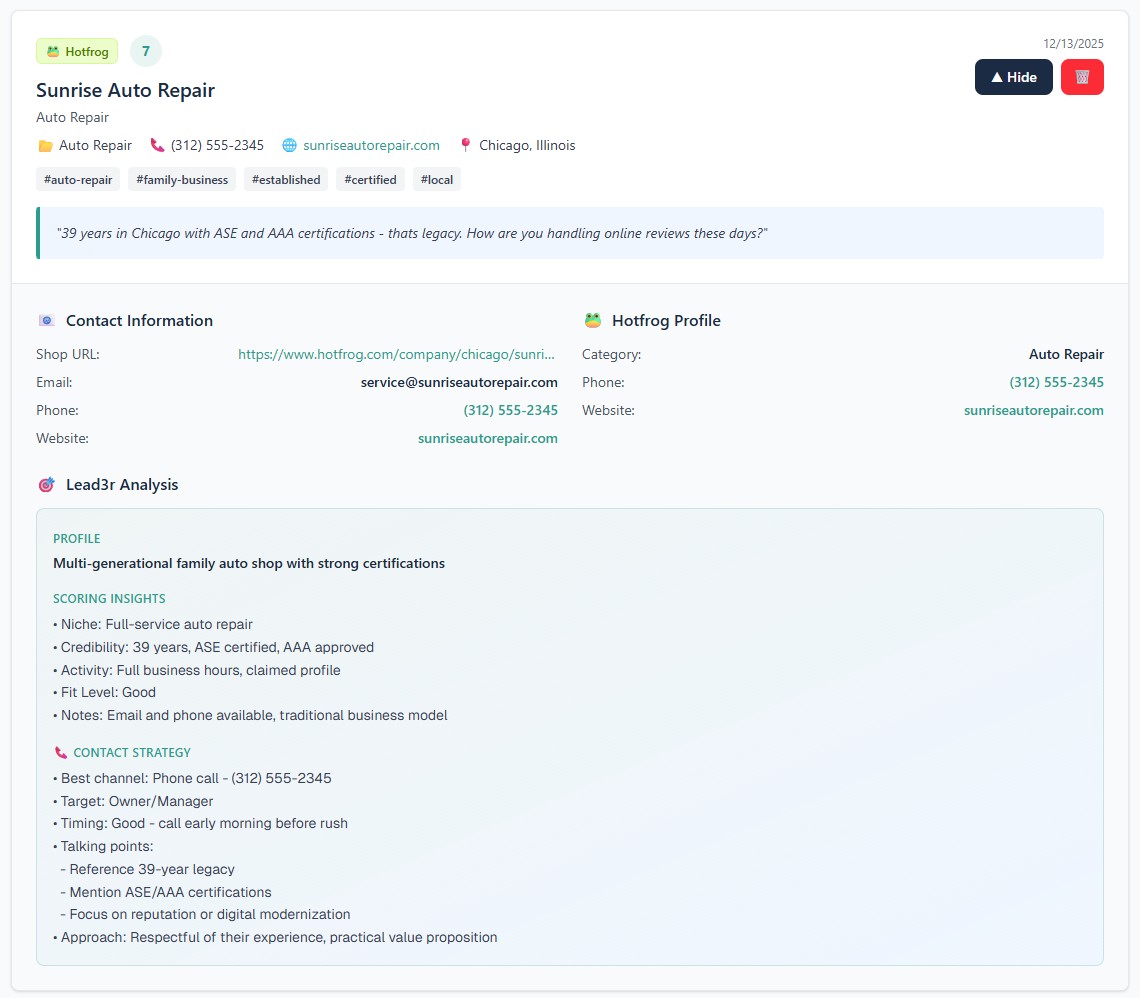This screenshot has width=1140, height=998.
Task: Select the #family-business tag
Action: click(x=183, y=180)
